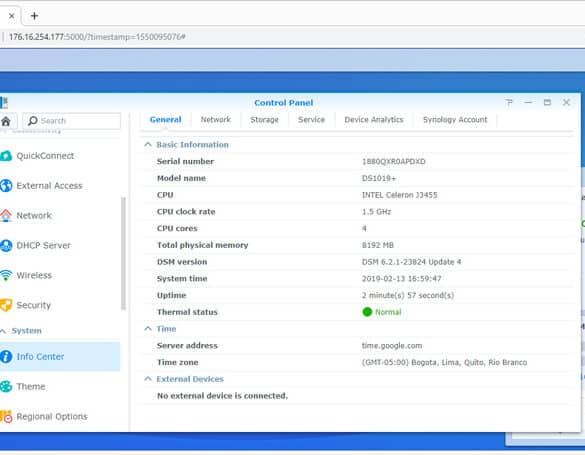Click the Security shield icon
585x455 pixels.
coord(6,305)
